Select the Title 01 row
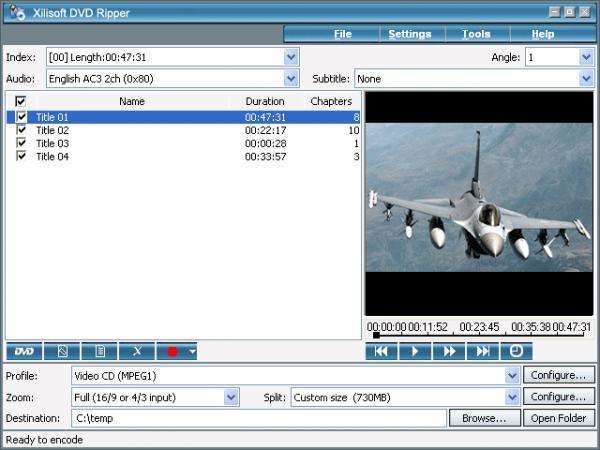This screenshot has width=600, height=450. 183,117
